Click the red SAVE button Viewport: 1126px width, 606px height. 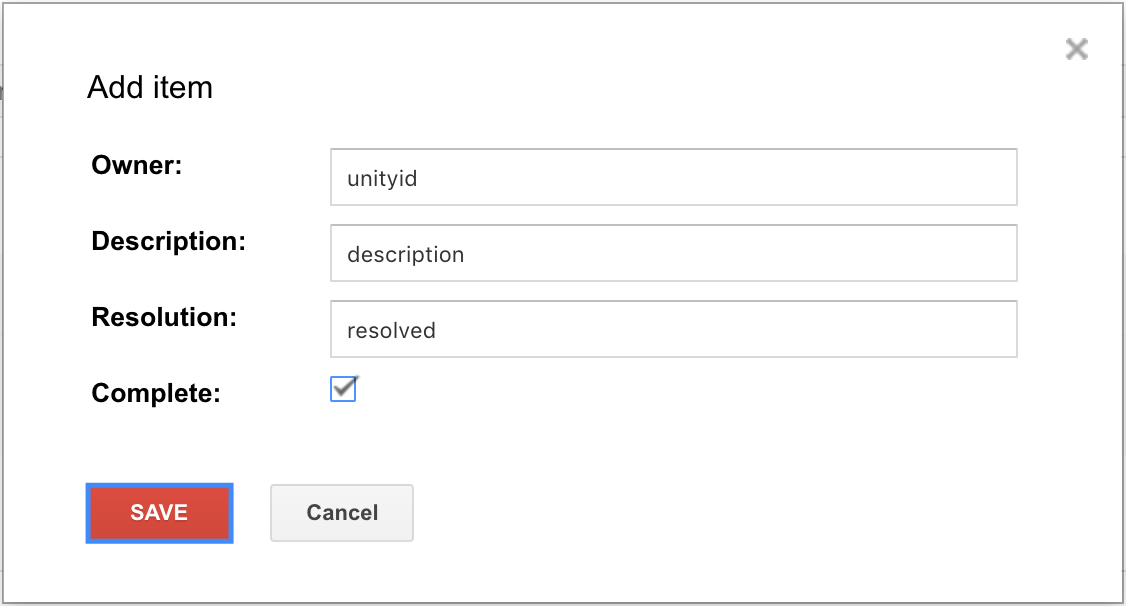[x=159, y=513]
